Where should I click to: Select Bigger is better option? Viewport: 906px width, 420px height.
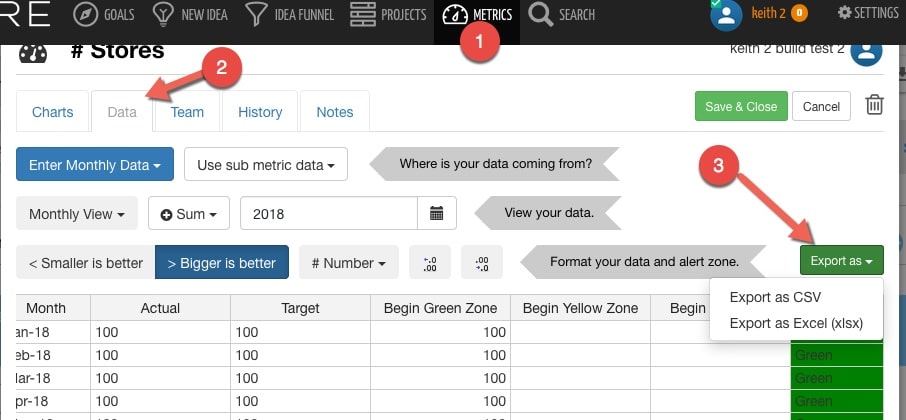pos(222,262)
